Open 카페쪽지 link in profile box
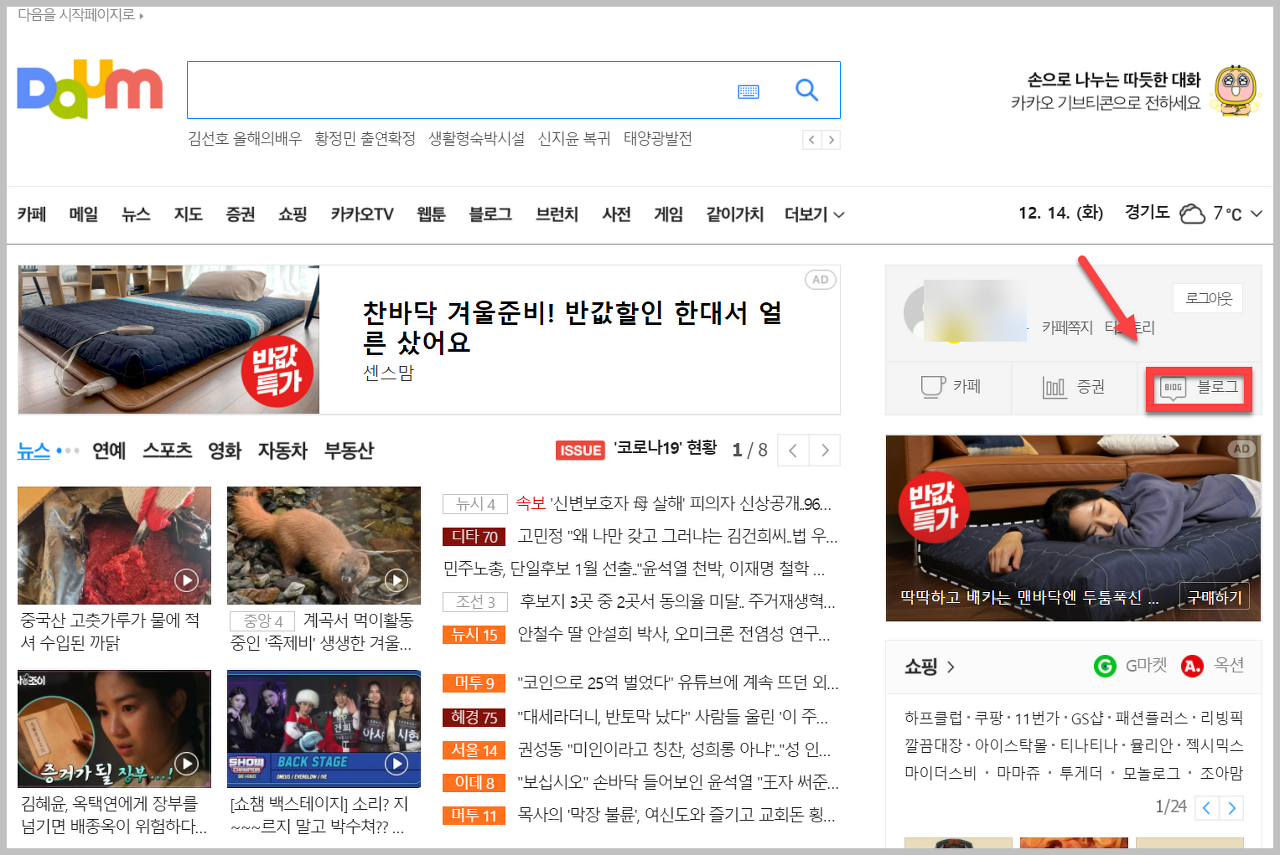Viewport: 1280px width, 855px height. coord(1067,327)
